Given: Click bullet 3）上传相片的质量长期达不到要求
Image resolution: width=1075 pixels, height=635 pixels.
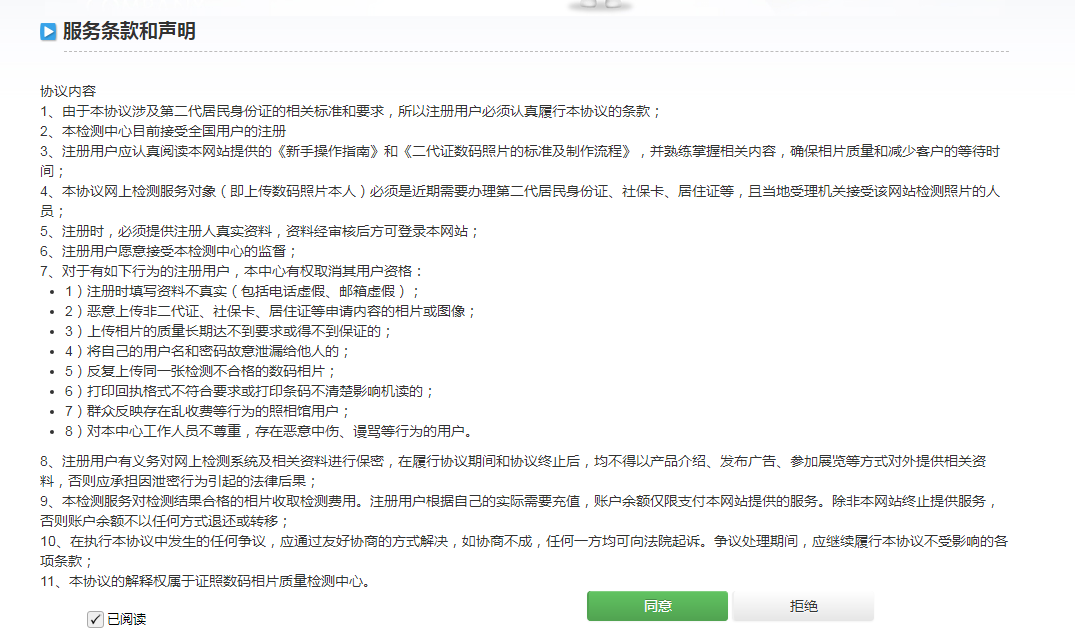Looking at the screenshot, I should (228, 331).
